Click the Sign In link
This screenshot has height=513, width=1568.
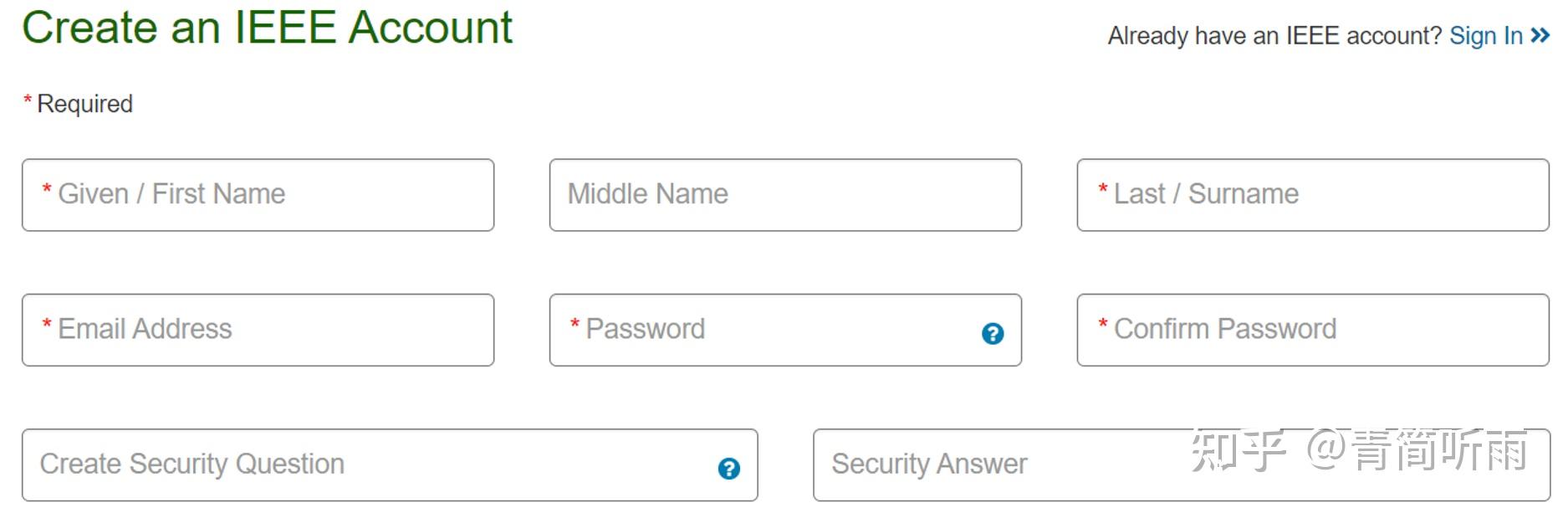[1484, 36]
